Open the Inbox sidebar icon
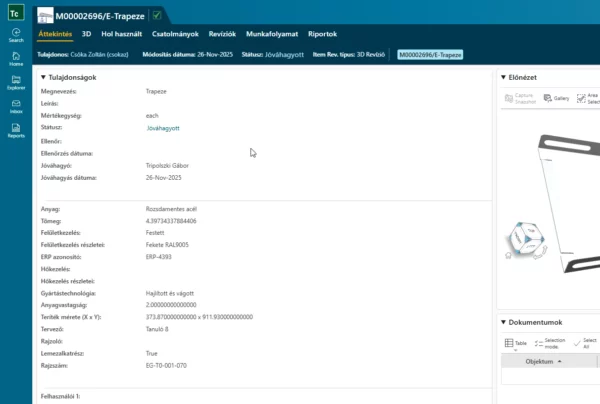The image size is (600, 404). click(16, 106)
